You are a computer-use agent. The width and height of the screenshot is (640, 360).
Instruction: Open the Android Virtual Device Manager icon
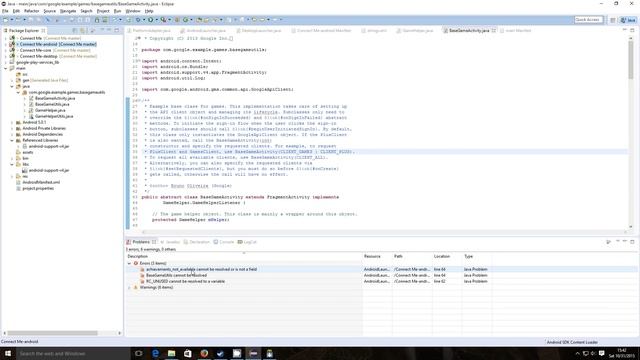click(x=105, y=20)
